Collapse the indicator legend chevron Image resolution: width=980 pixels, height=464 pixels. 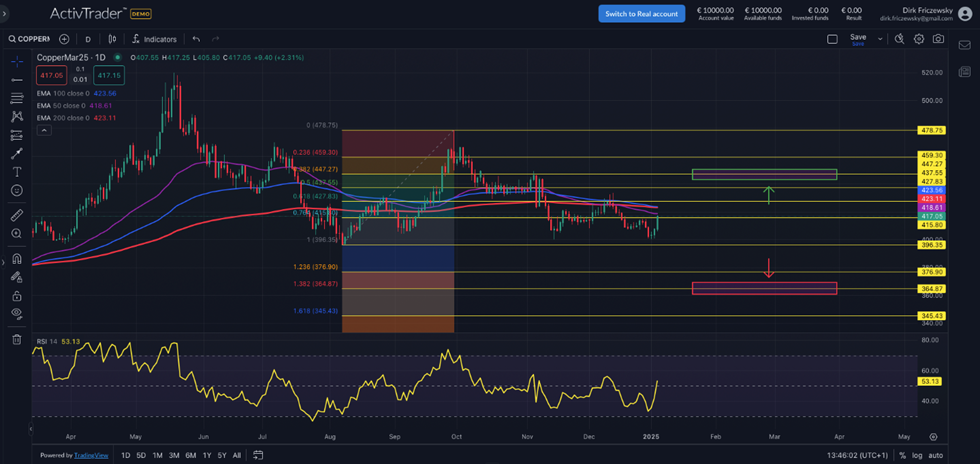point(43,130)
